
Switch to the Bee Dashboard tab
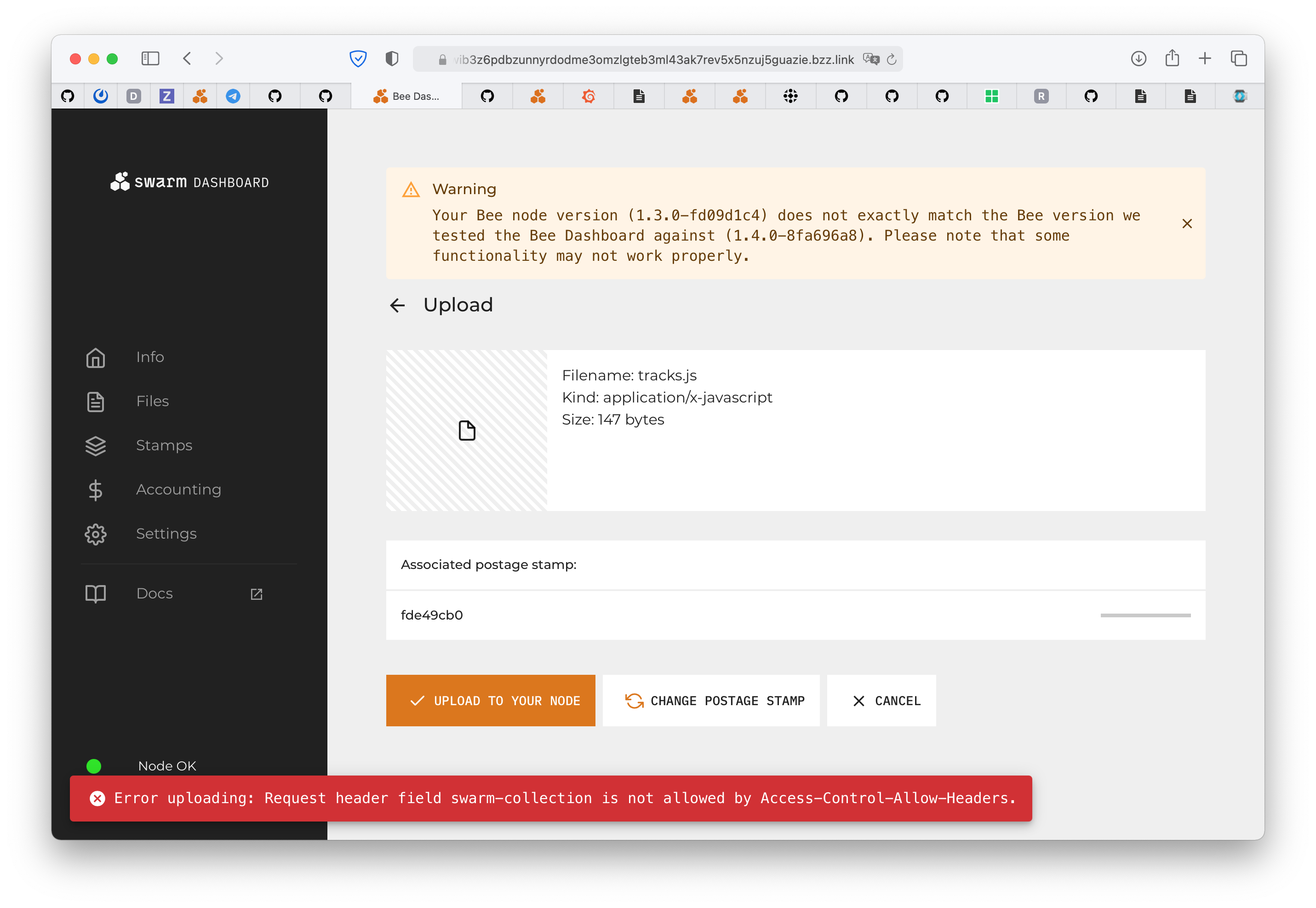pos(406,96)
